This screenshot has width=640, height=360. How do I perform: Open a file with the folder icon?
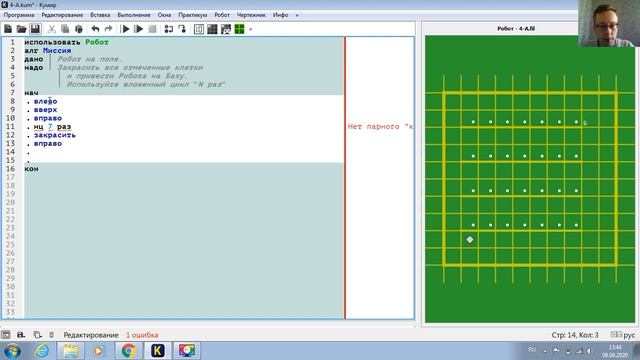[21, 29]
